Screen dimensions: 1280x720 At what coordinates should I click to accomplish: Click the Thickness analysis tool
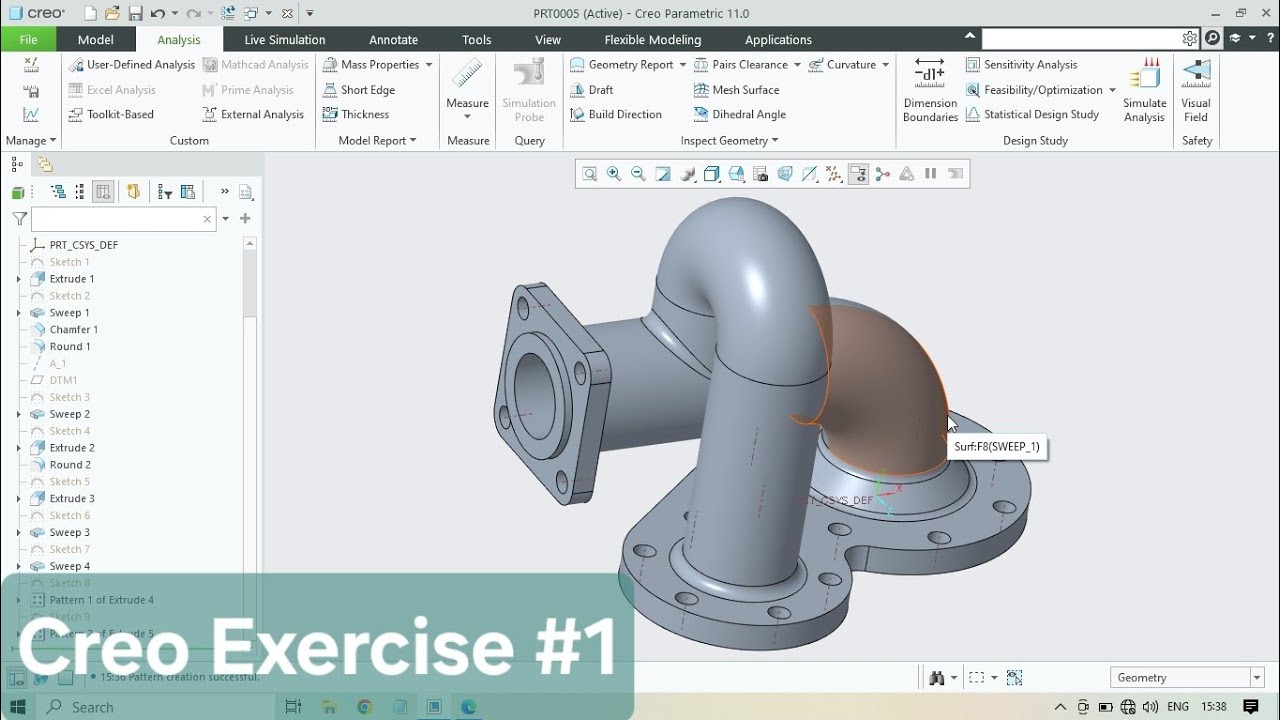tap(356, 114)
